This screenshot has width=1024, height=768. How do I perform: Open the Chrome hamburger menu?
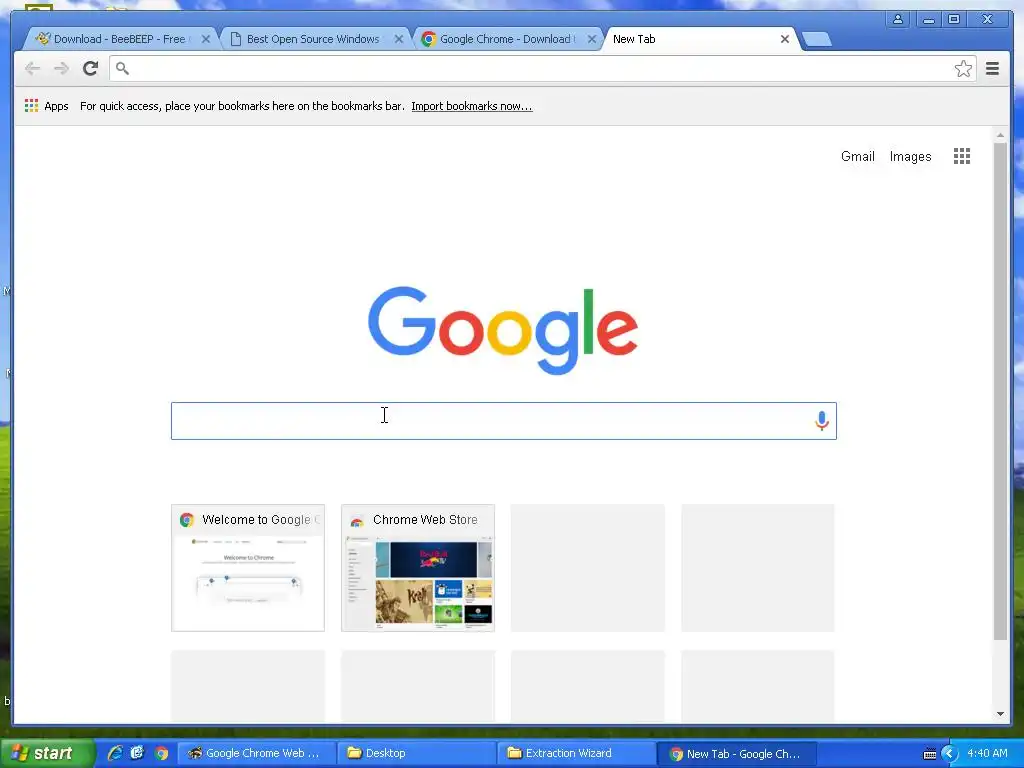993,68
